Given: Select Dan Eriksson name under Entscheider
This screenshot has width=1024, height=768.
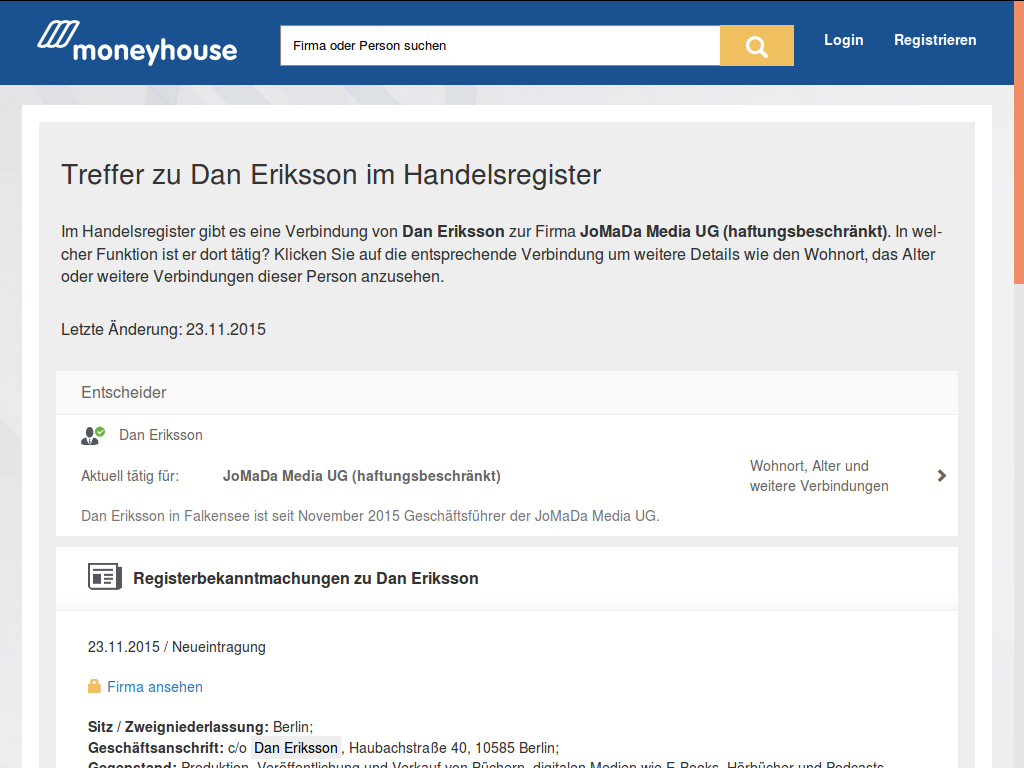Looking at the screenshot, I should (x=160, y=435).
